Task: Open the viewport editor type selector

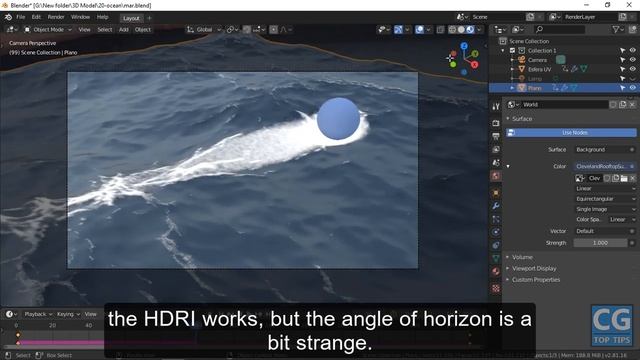Action: (x=11, y=29)
